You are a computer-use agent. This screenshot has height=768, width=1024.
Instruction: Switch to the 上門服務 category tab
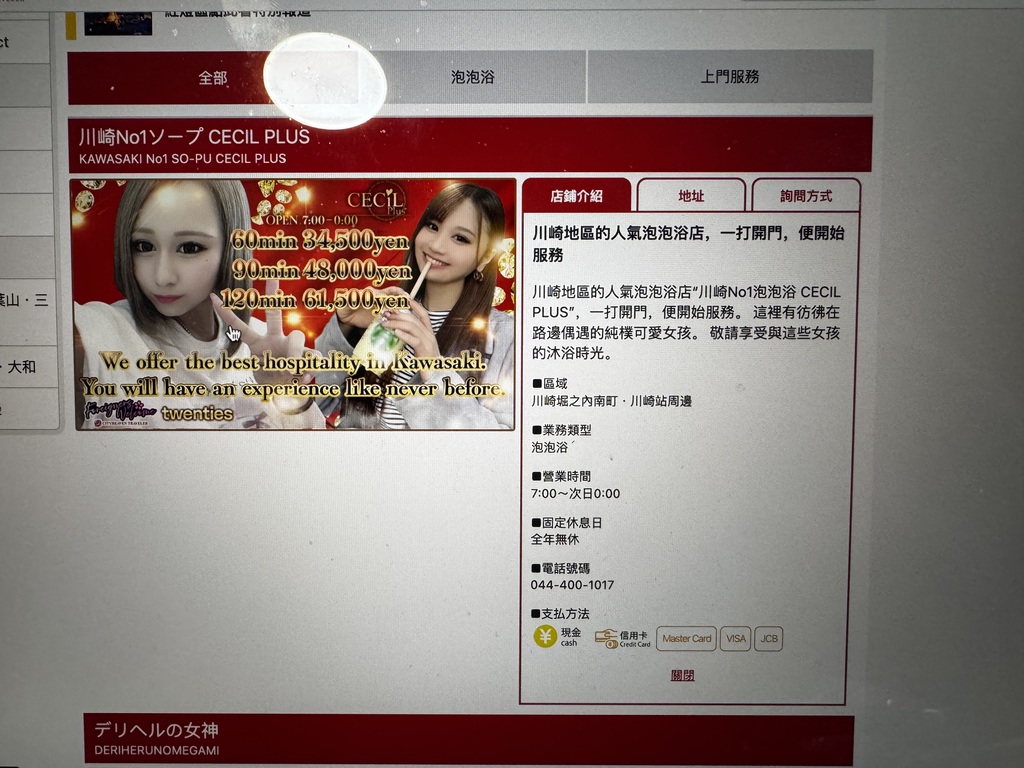coord(729,77)
